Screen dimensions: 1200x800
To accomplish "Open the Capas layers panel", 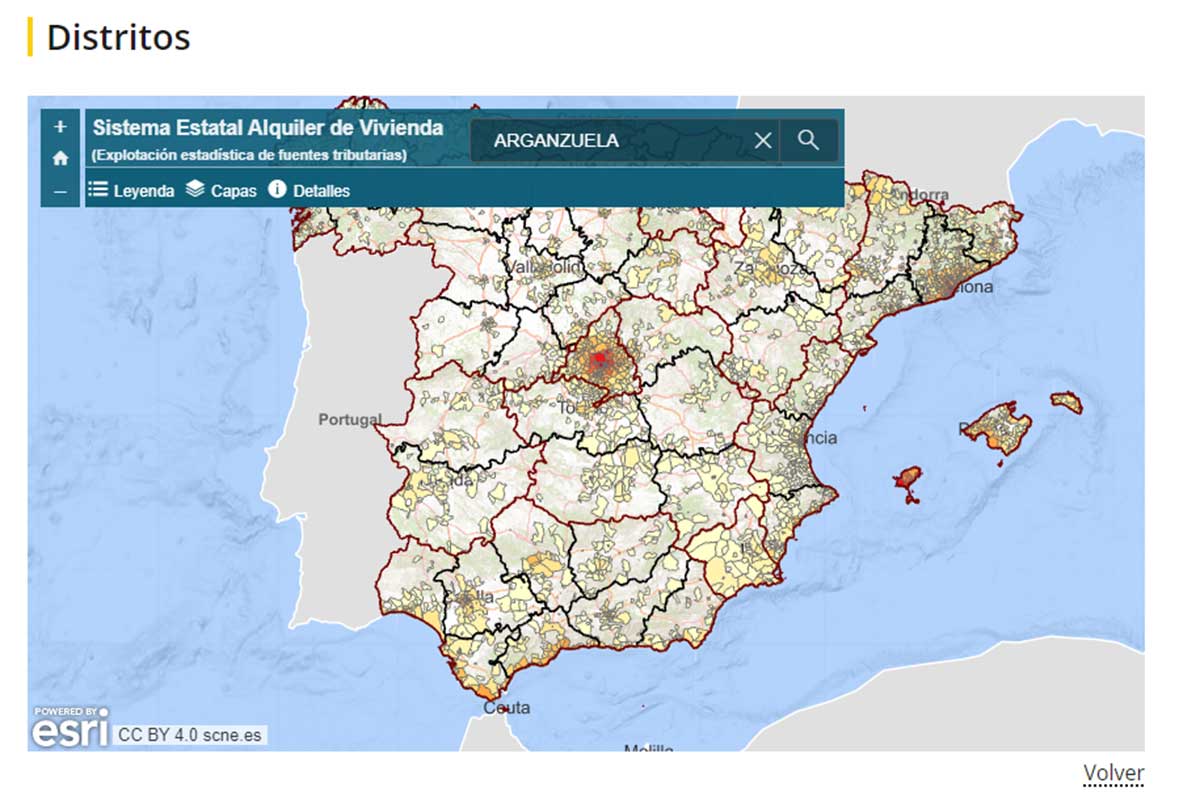I will coord(221,190).
